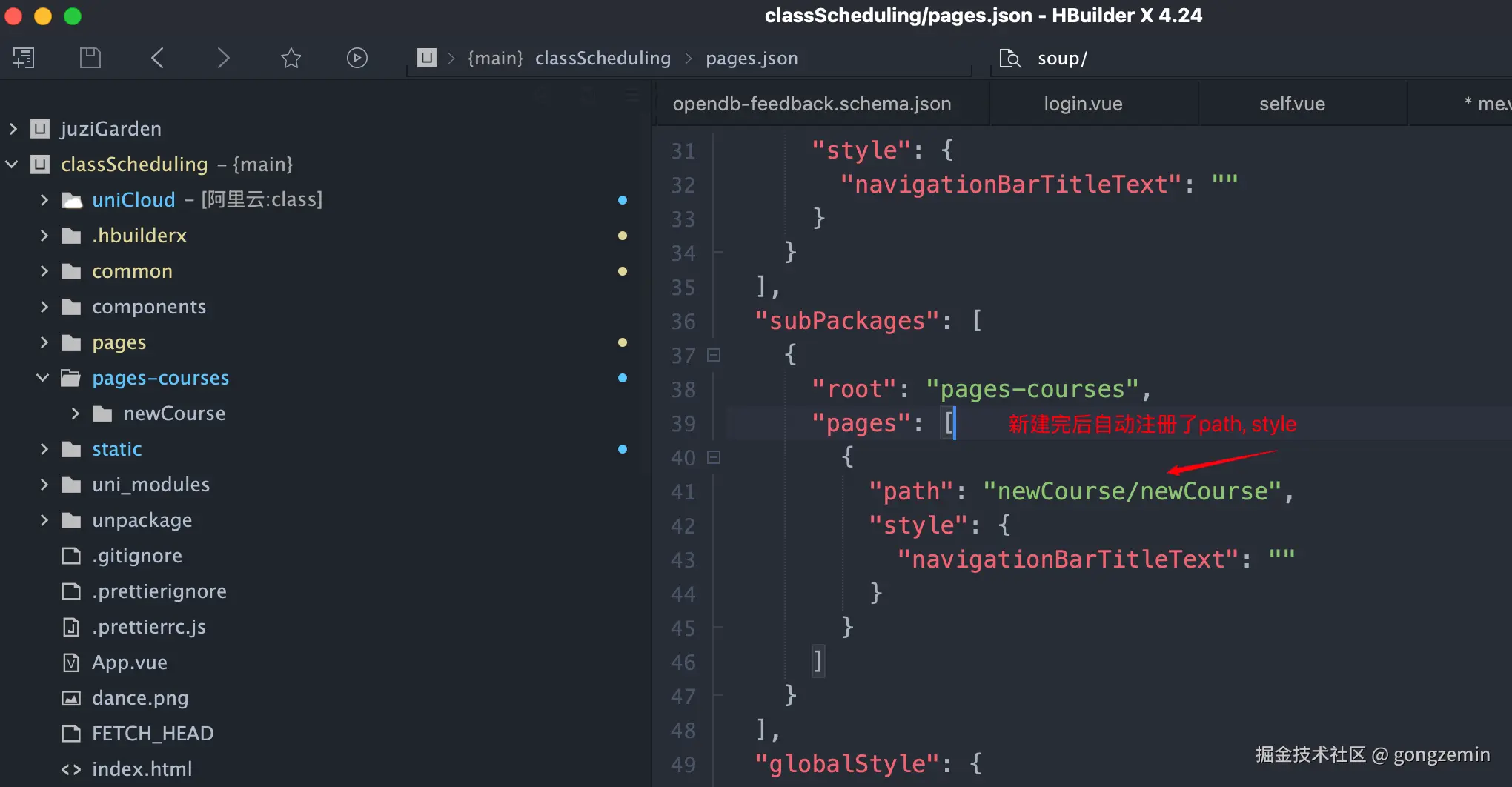Image resolution: width=1512 pixels, height=787 pixels.
Task: Expand the .hbuilderx folder
Action: [44, 236]
